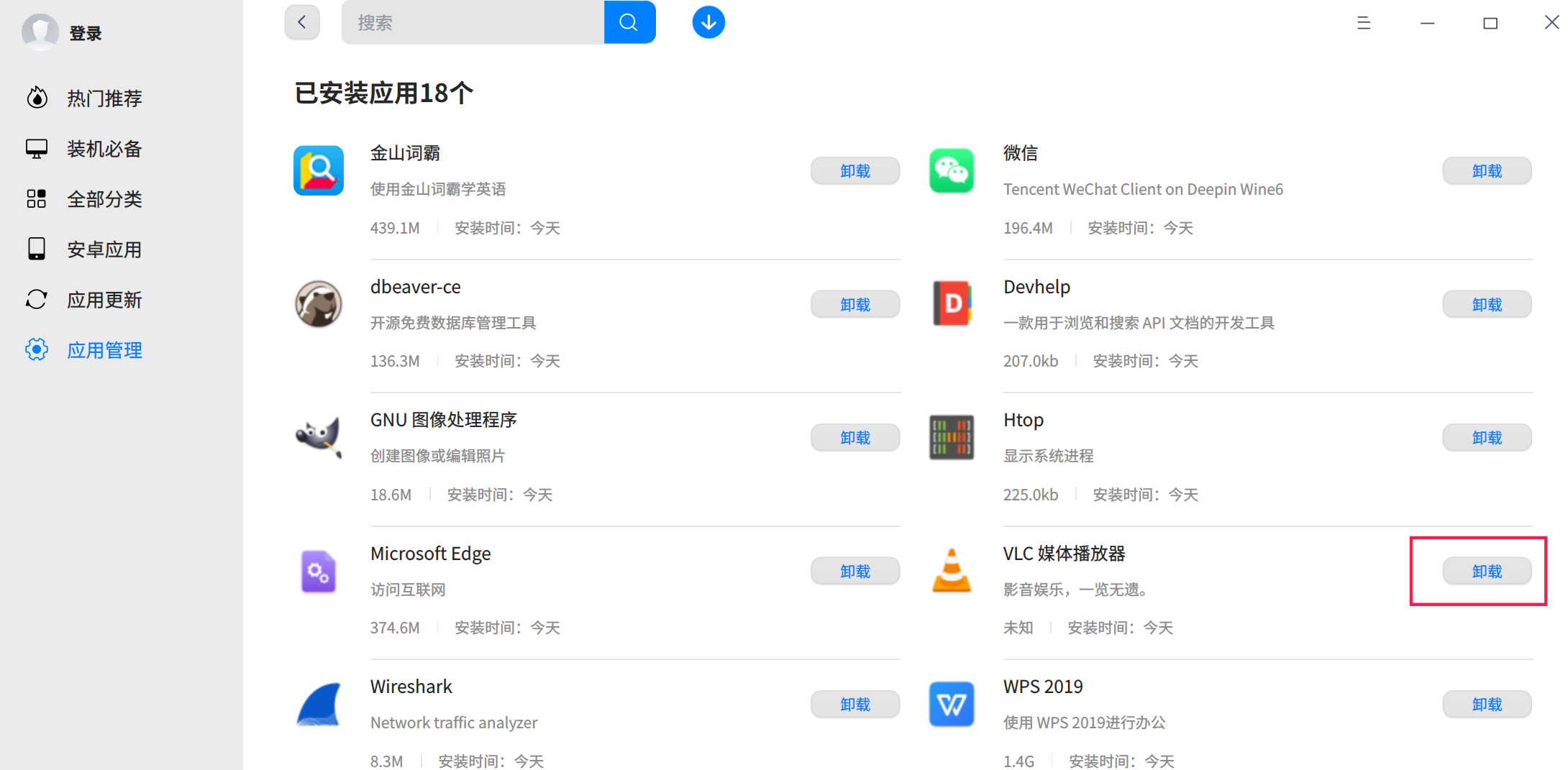Image resolution: width=1568 pixels, height=770 pixels.
Task: Select 热门推荐 in the sidebar
Action: click(104, 98)
